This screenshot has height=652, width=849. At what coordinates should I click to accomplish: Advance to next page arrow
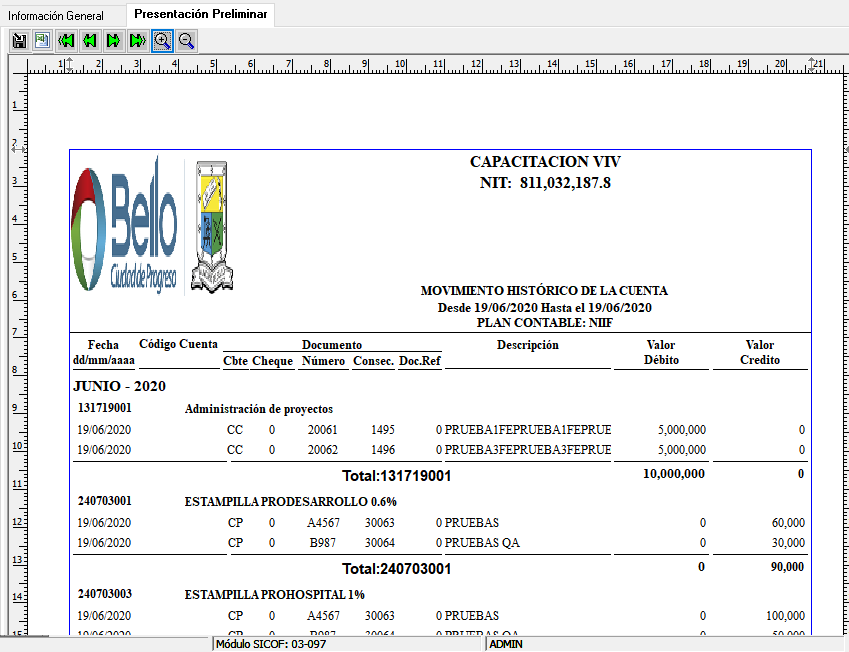[113, 41]
